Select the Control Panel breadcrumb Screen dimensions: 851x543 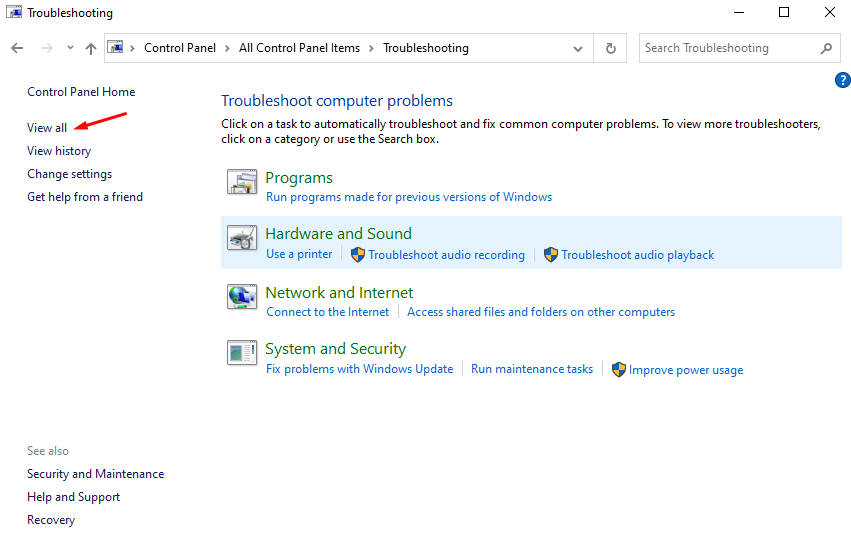pyautogui.click(x=178, y=48)
